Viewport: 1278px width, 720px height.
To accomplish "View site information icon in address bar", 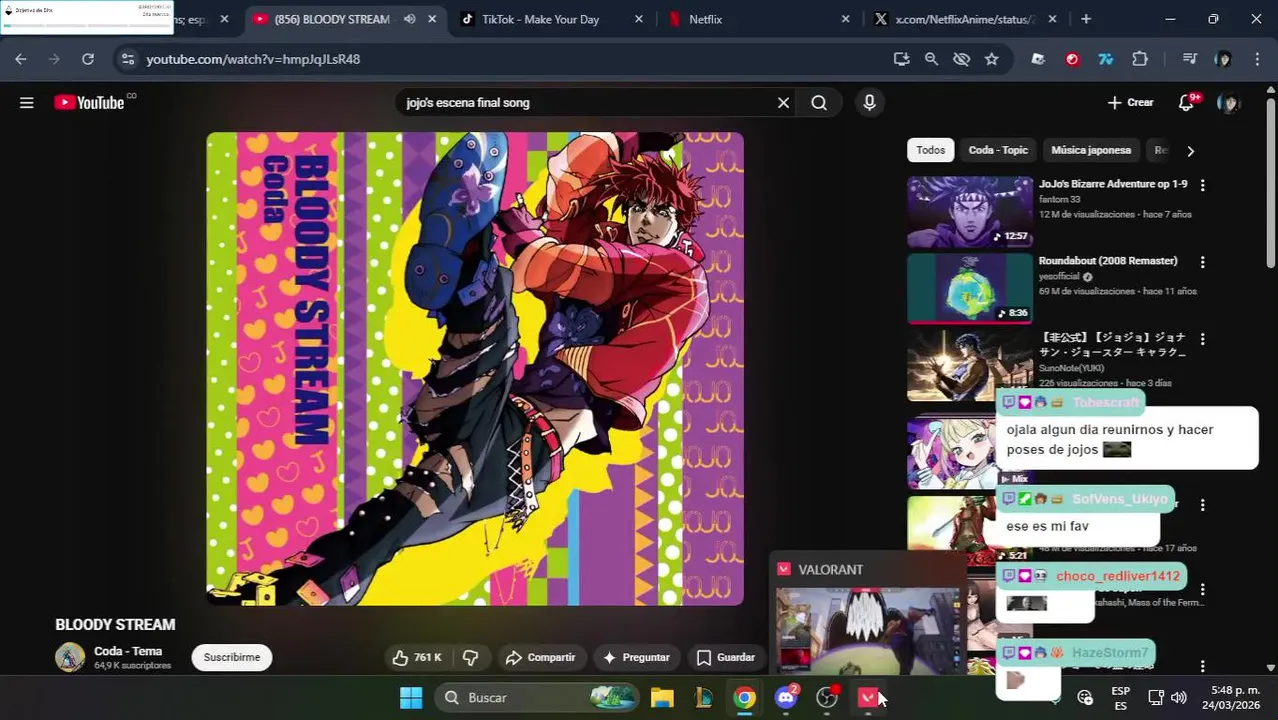I will pos(127,59).
